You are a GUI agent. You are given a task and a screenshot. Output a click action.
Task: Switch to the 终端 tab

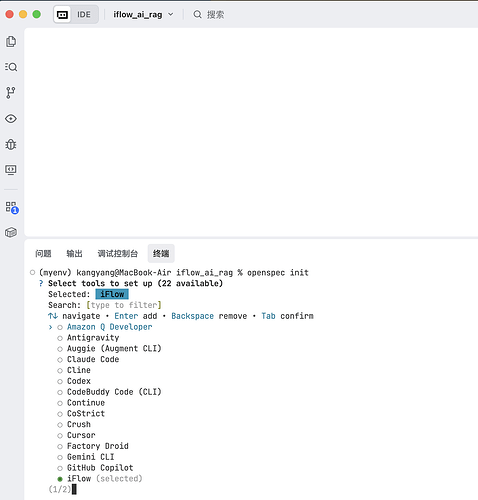click(x=161, y=254)
